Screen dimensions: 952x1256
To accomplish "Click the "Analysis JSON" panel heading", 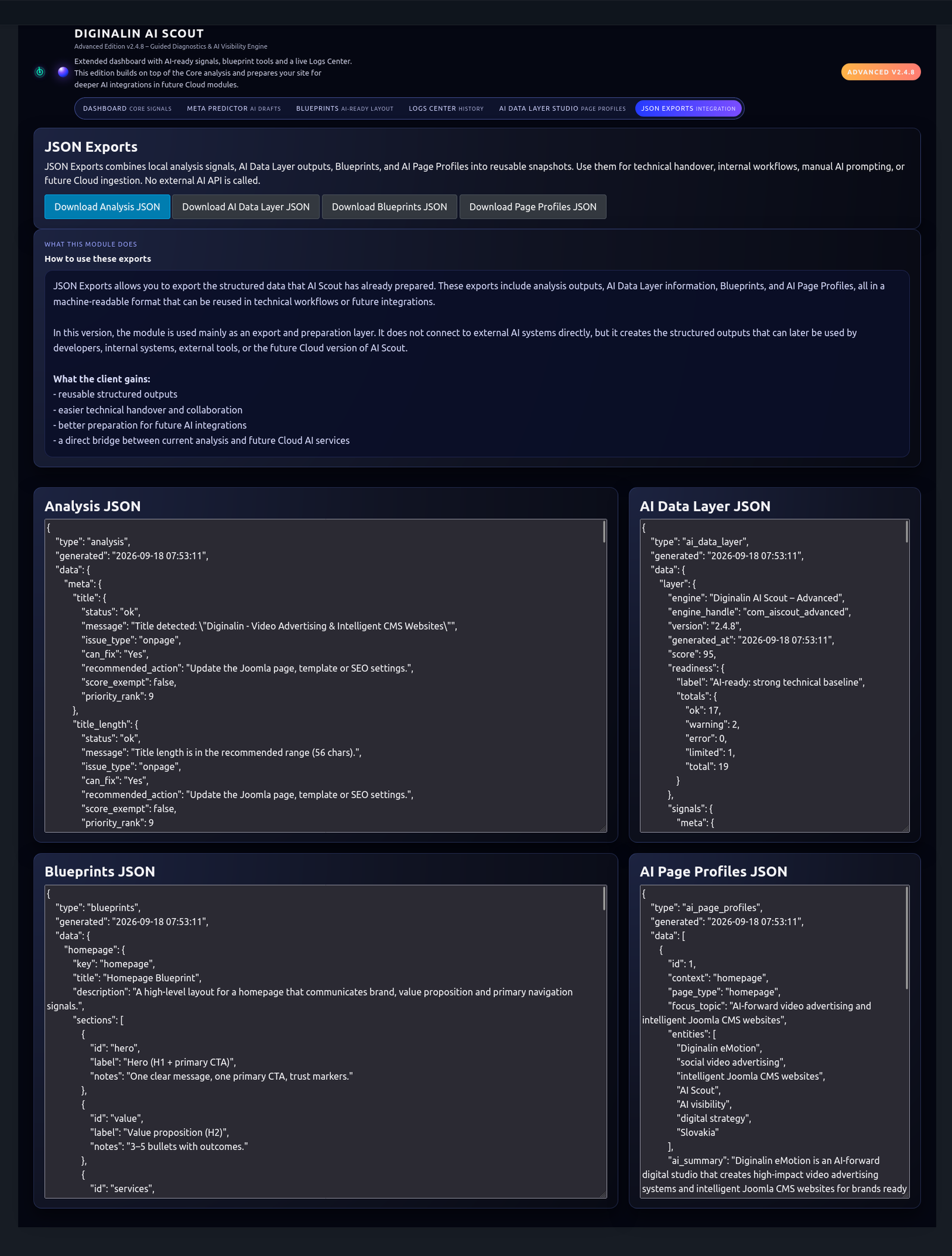I will tap(93, 506).
